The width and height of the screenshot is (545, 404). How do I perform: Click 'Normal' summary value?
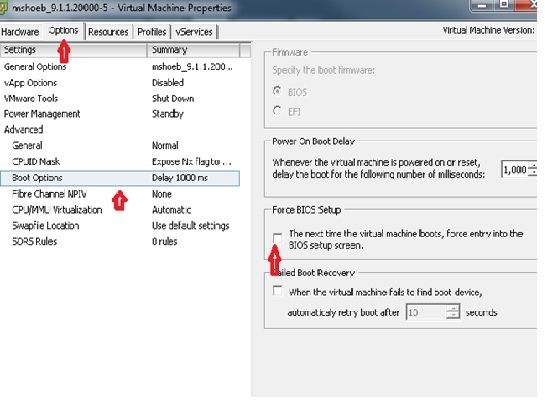pos(165,145)
